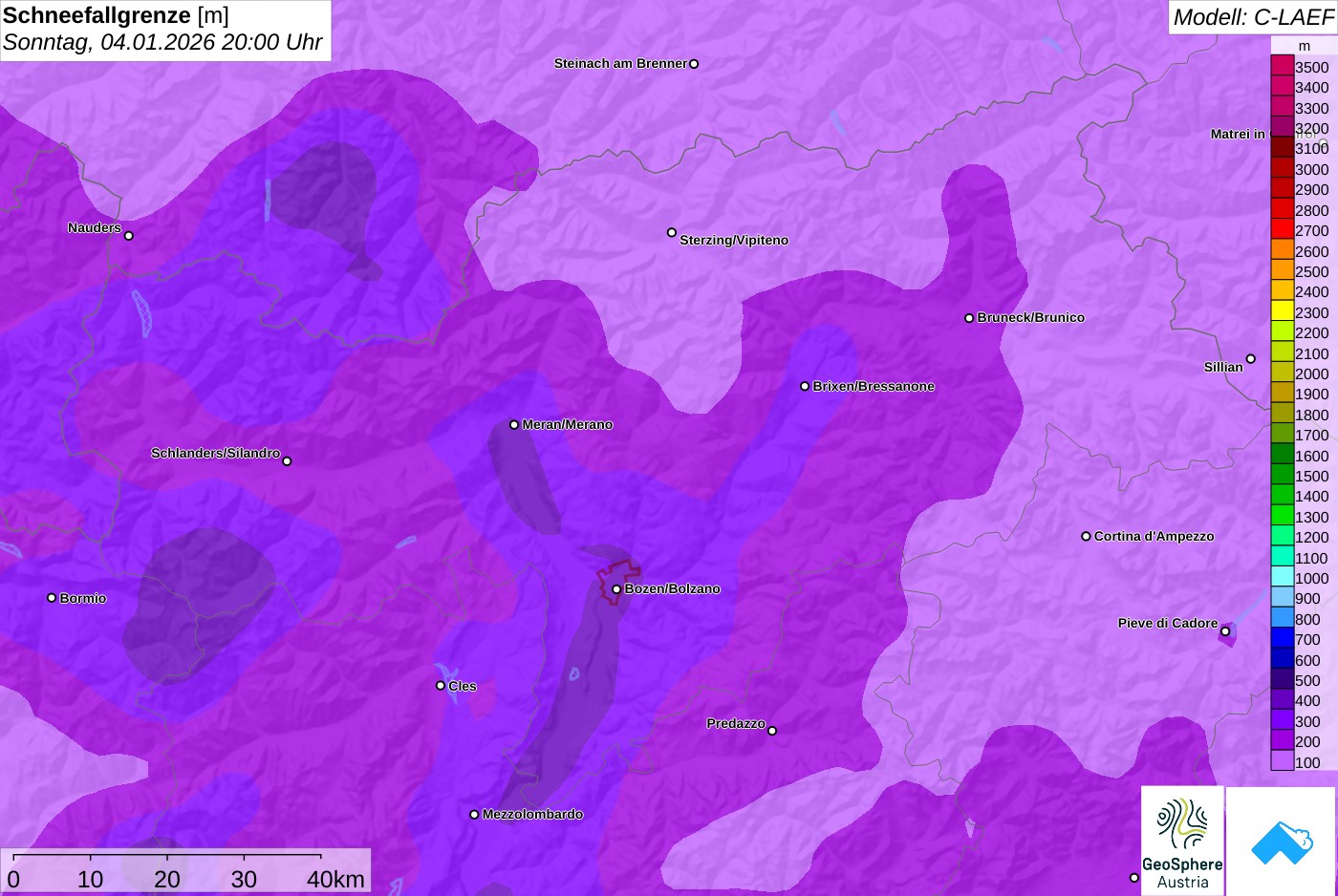Click the 2300 m yellow legend swatch
The height and width of the screenshot is (896, 1338).
(x=1283, y=311)
